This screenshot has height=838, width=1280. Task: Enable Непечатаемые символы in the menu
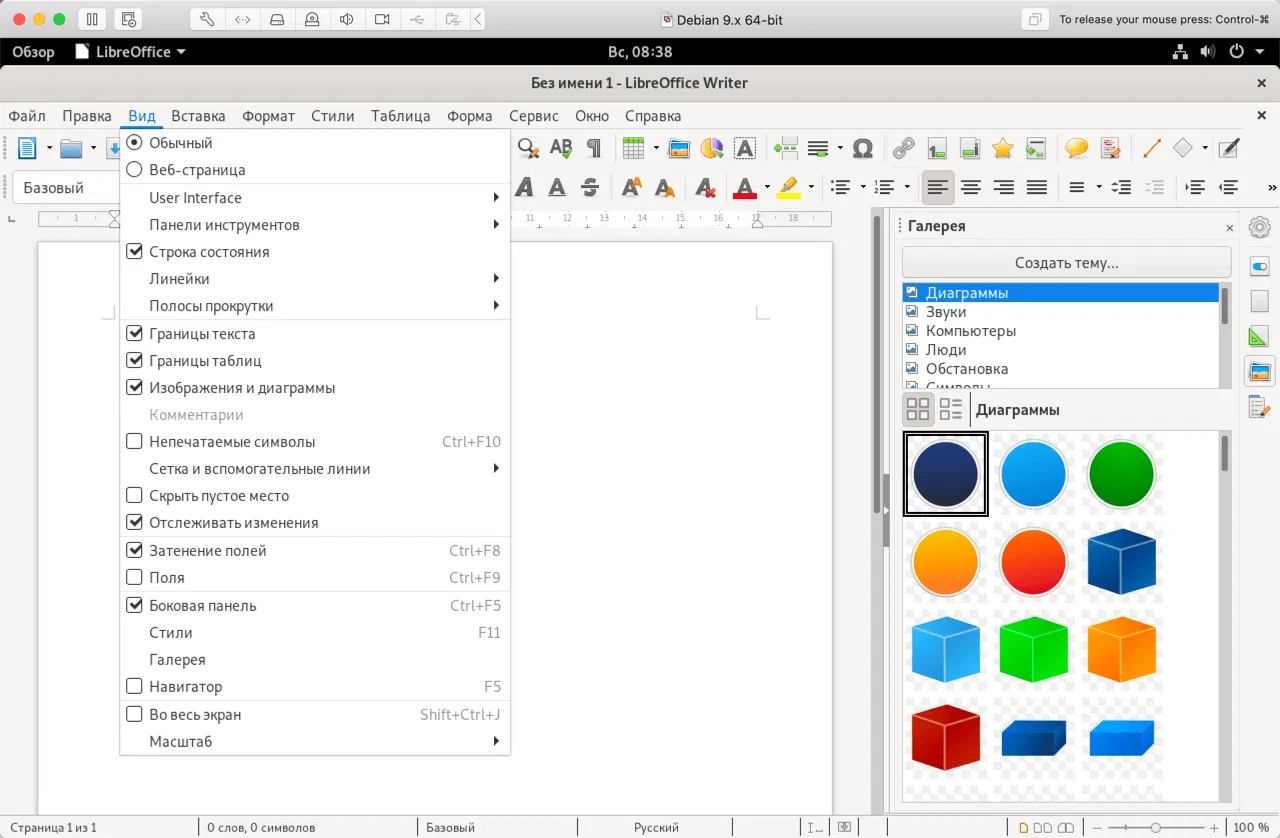coord(315,442)
